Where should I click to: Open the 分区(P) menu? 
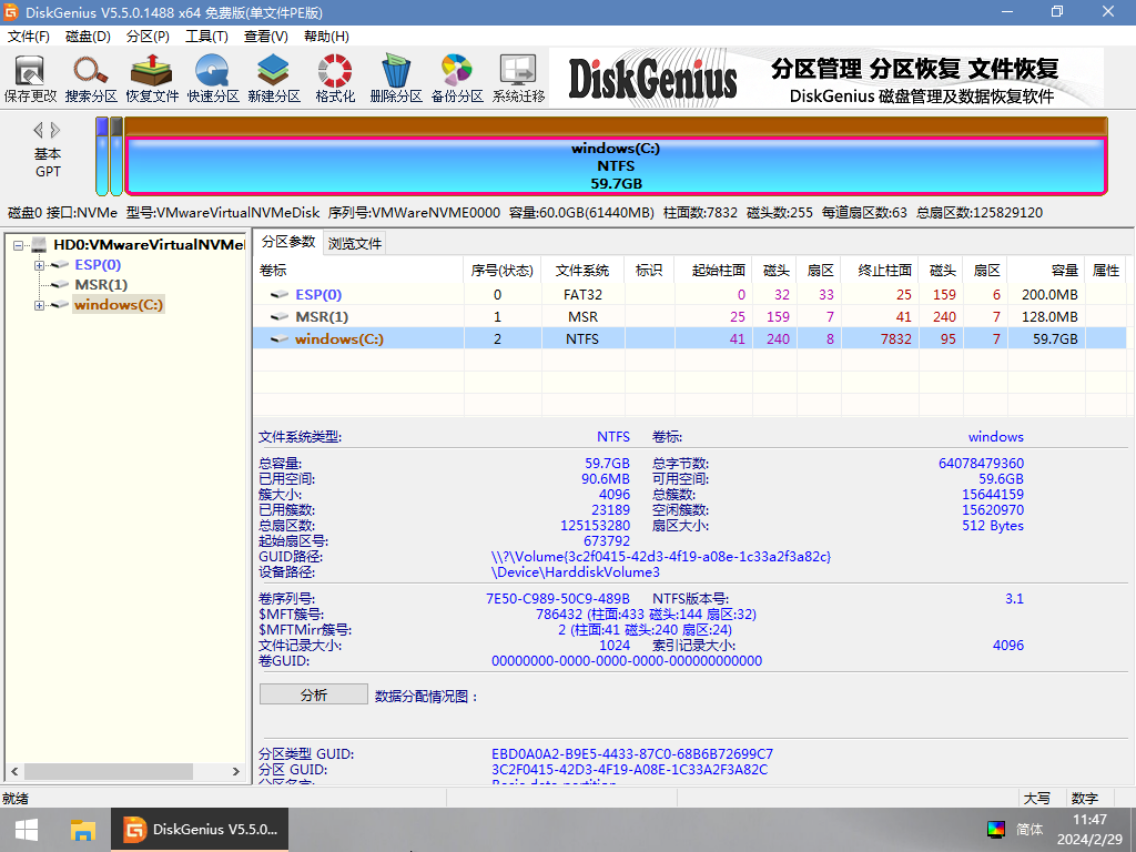pos(148,36)
